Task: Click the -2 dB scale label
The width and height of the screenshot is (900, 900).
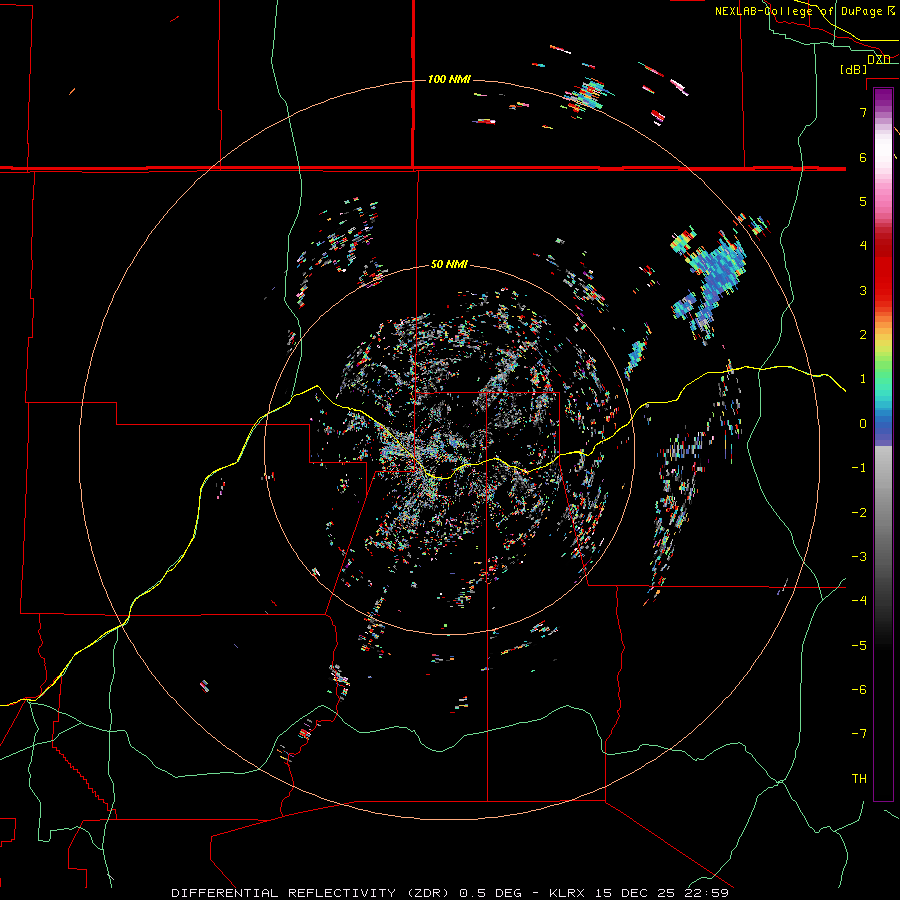Action: (859, 512)
